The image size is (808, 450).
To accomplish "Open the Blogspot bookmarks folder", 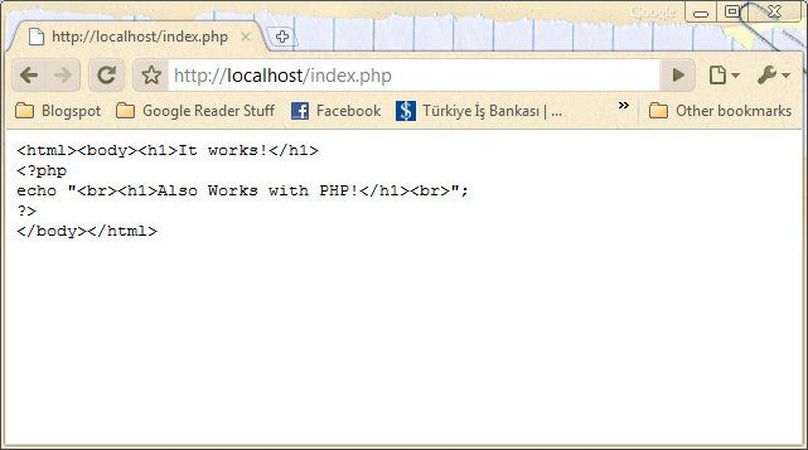I will 58,111.
